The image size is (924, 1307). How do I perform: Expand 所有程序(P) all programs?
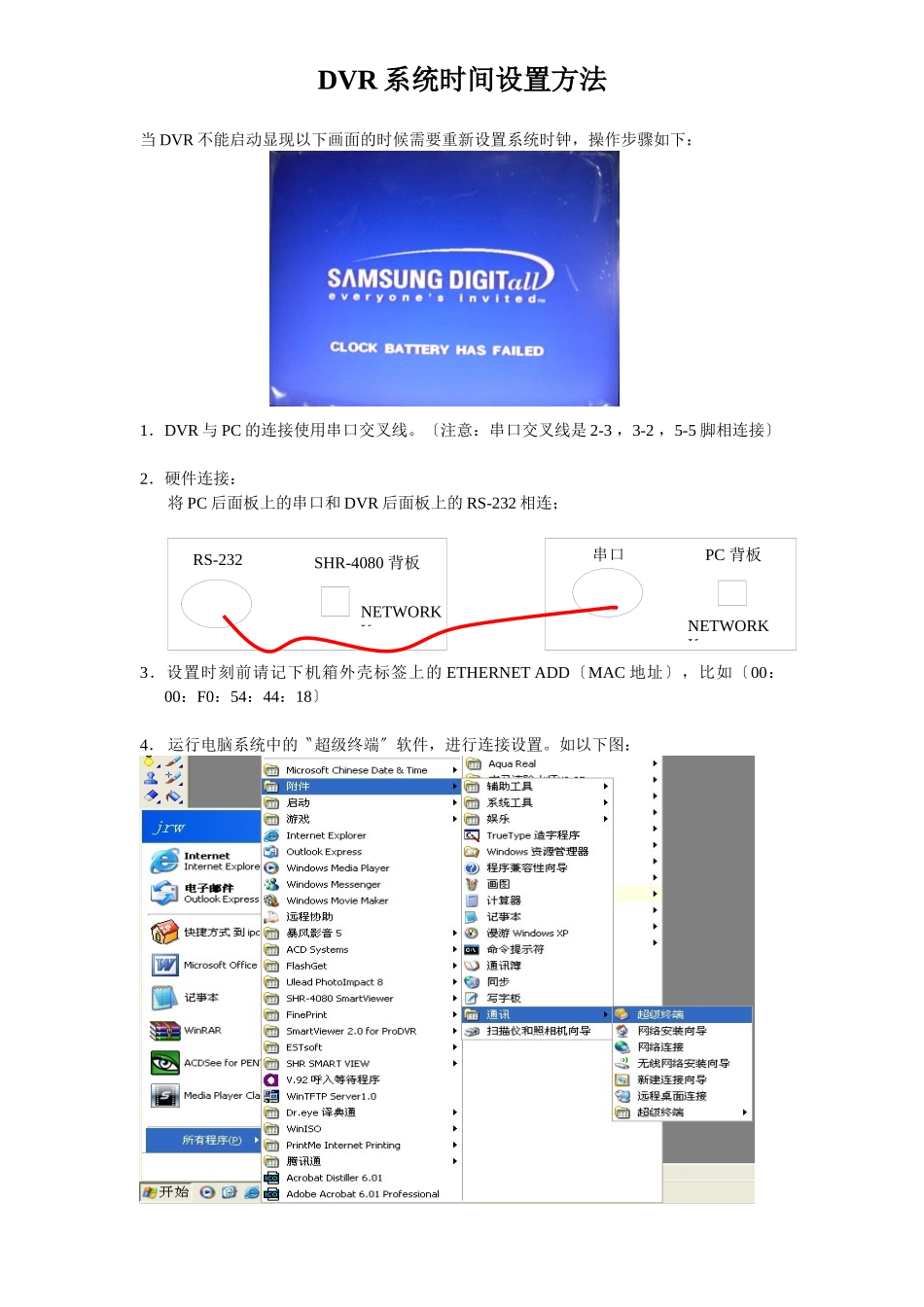[x=203, y=1140]
